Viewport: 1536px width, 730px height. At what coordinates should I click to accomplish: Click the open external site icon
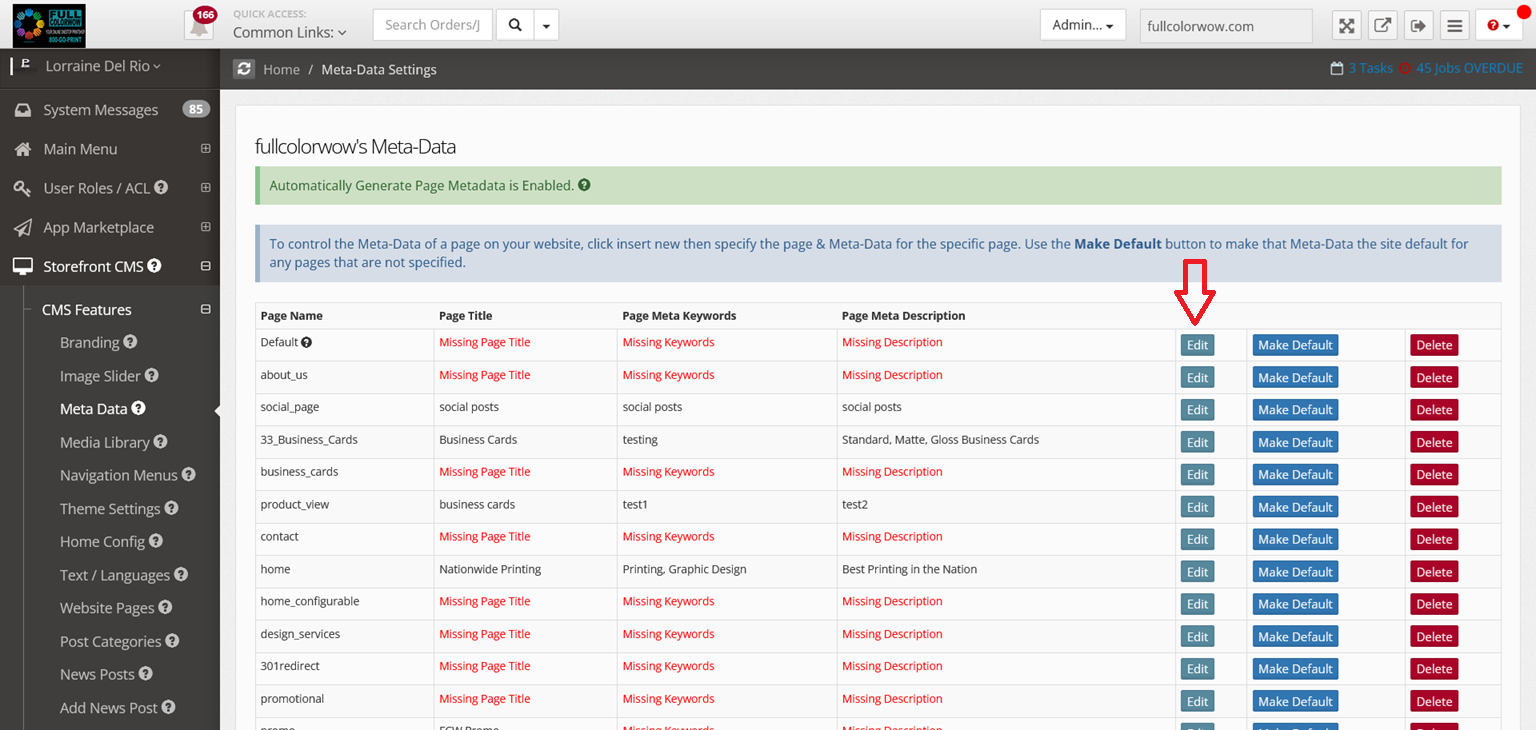tap(1382, 26)
